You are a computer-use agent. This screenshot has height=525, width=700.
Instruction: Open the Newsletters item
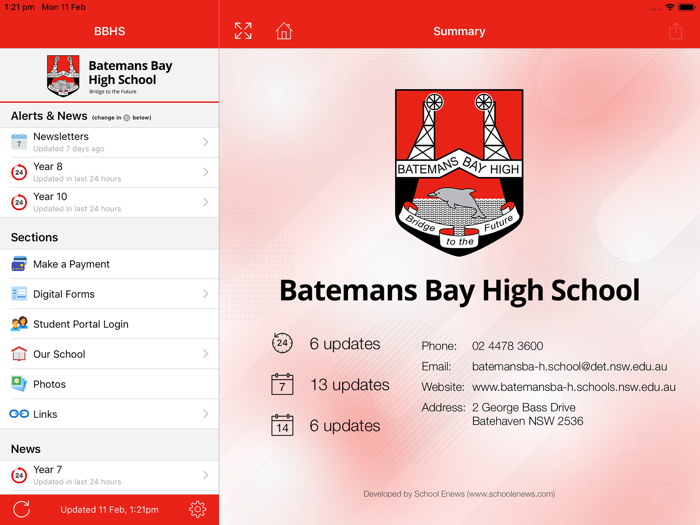[109, 142]
